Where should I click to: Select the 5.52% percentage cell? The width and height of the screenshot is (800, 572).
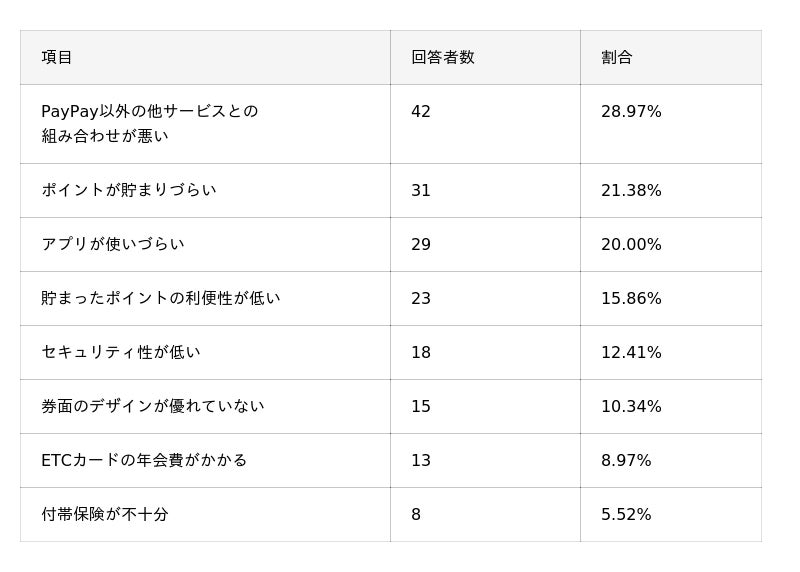pos(626,514)
